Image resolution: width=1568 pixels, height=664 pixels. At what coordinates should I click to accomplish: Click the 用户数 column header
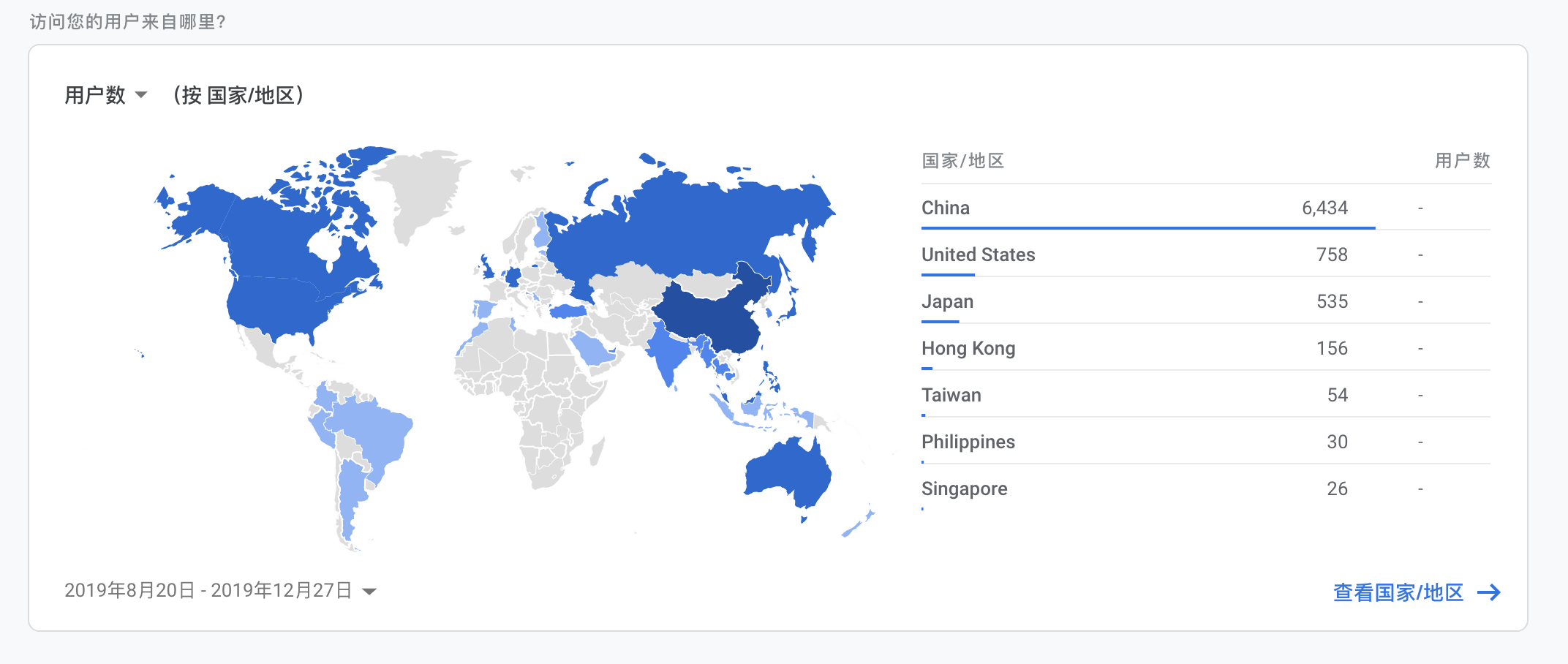tap(1462, 161)
